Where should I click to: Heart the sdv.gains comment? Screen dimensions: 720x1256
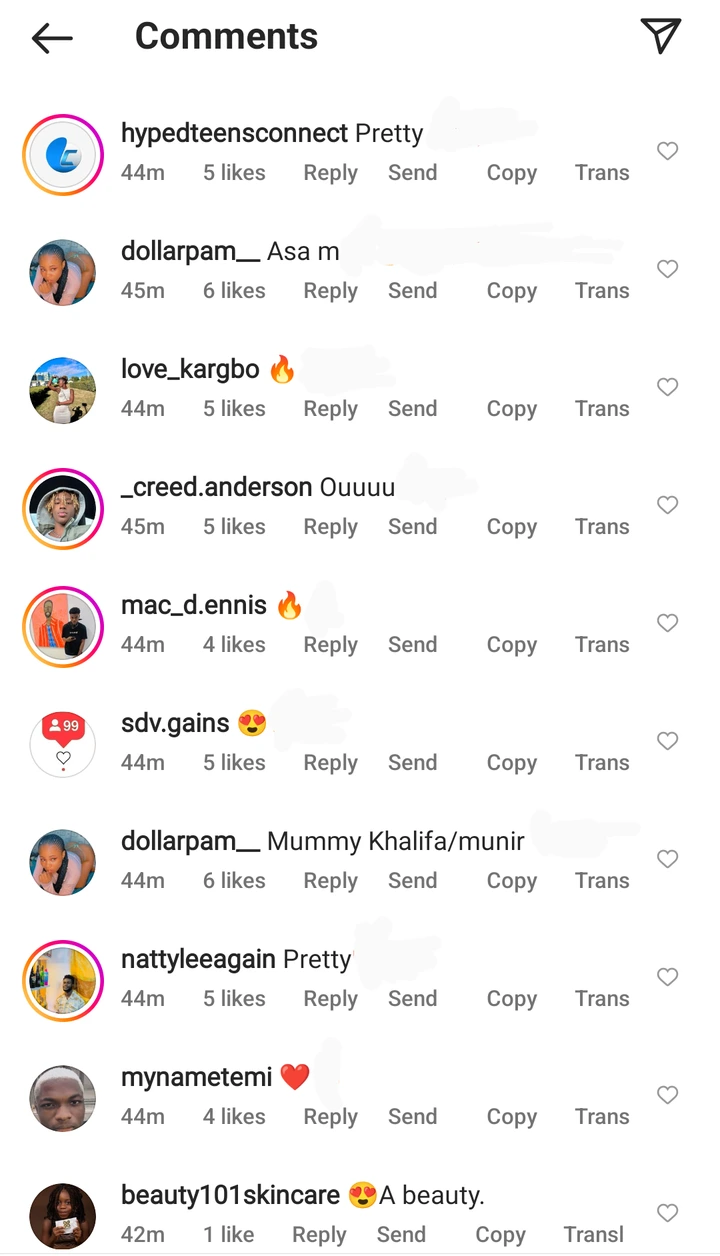click(667, 741)
